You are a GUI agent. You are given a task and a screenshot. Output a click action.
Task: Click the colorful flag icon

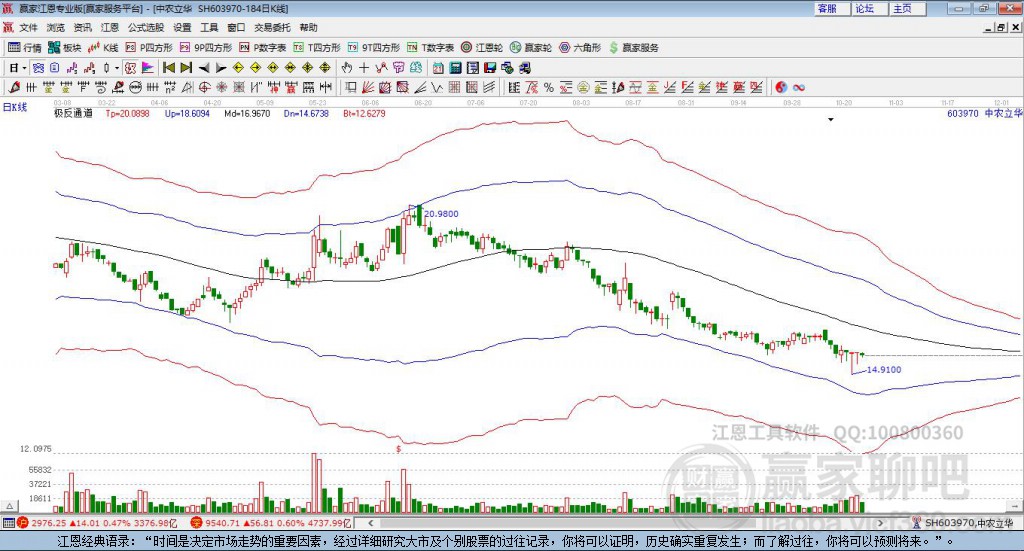[148, 68]
